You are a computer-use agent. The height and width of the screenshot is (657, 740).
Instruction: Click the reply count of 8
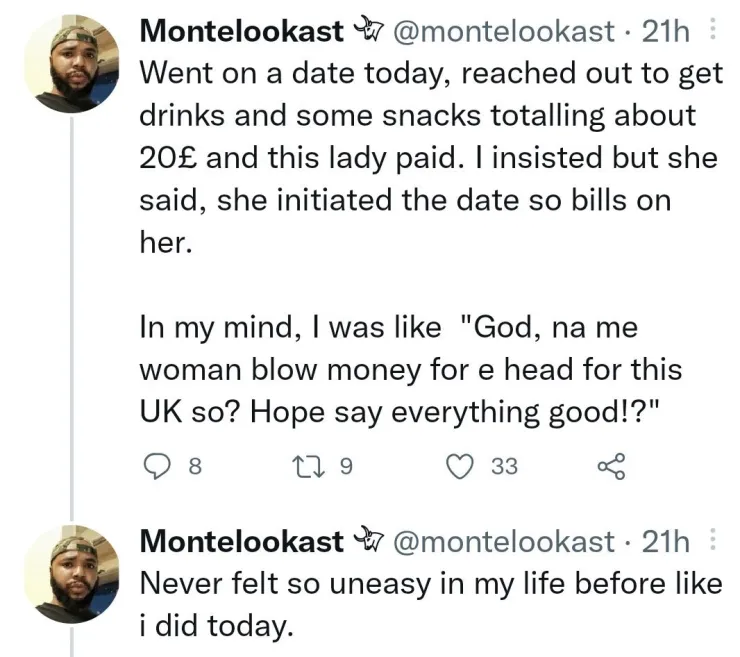(x=195, y=465)
